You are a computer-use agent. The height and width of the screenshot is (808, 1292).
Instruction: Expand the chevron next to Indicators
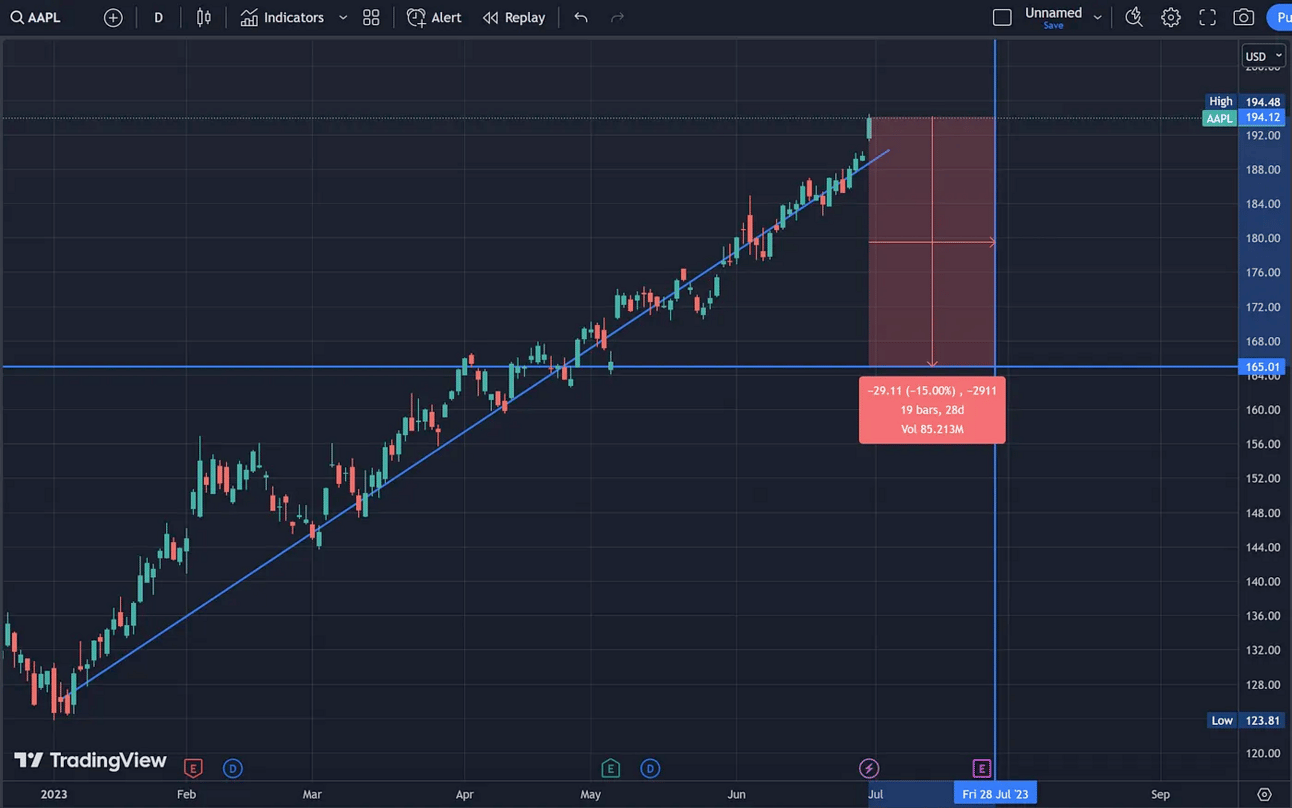343,18
